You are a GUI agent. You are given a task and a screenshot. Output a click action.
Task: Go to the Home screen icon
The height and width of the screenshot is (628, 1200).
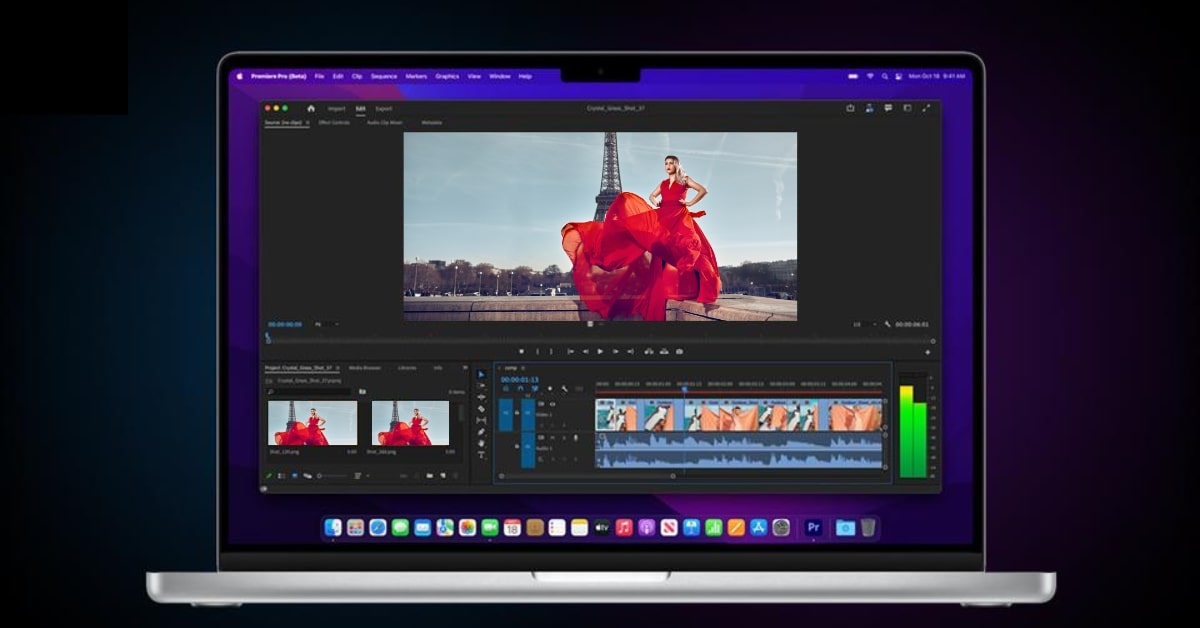311,108
